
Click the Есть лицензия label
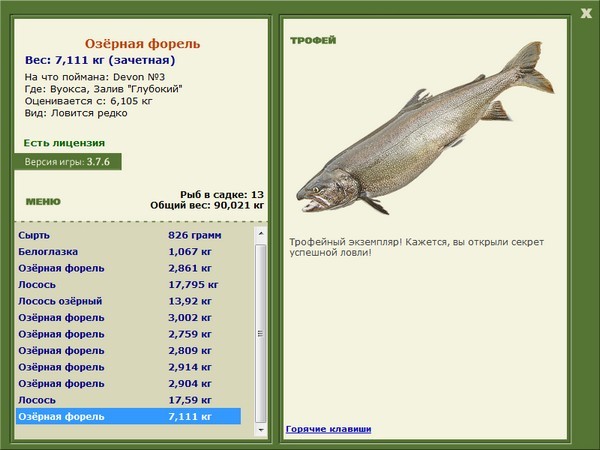pyautogui.click(x=64, y=143)
